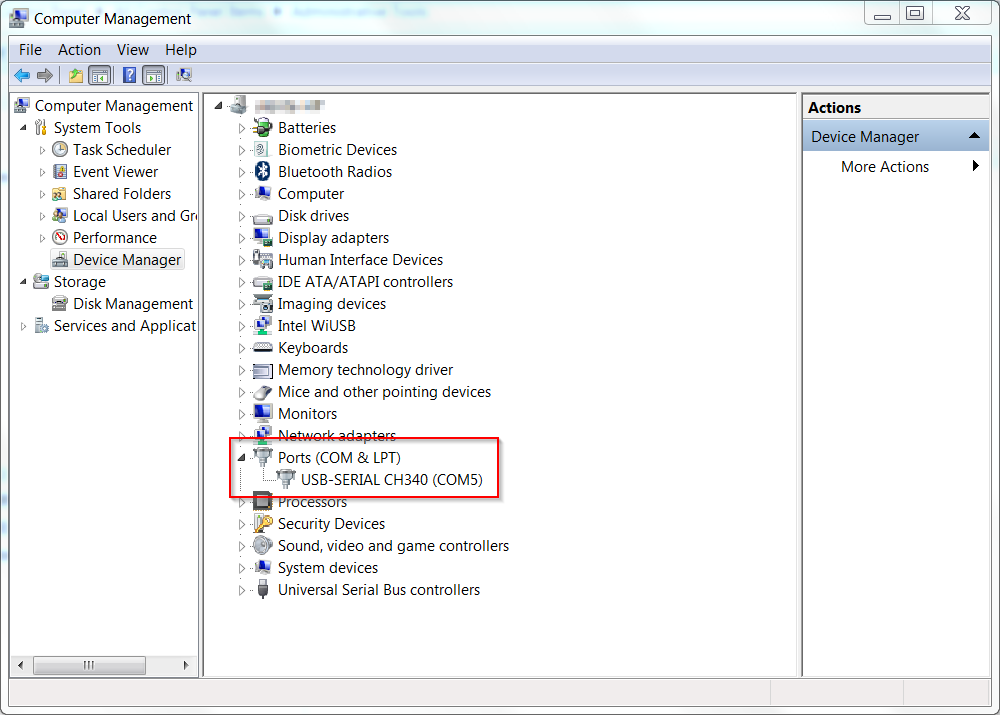Screen dimensions: 1000x715
Task: Click the Back arrow toolbar button
Action: (22, 75)
